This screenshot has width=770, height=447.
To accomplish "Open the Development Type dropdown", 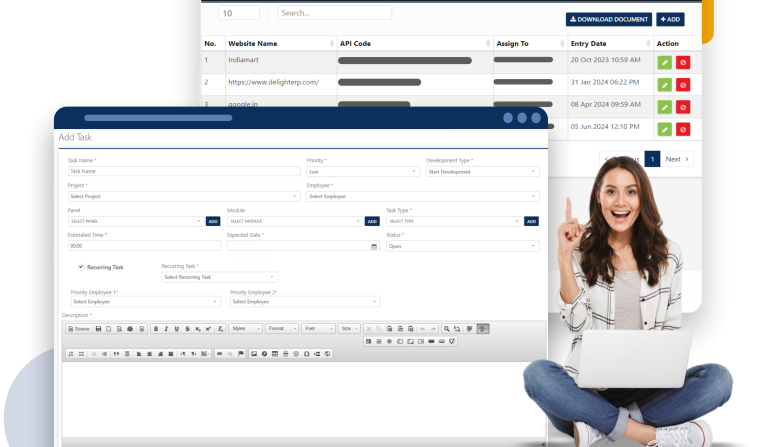I will (x=482, y=172).
